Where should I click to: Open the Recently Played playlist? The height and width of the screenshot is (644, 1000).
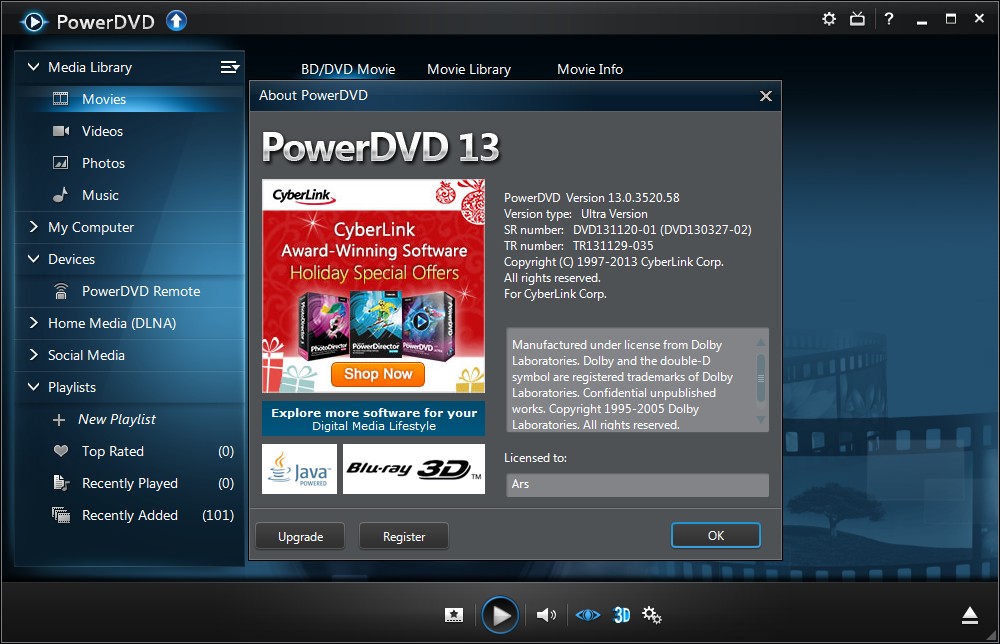[x=129, y=483]
